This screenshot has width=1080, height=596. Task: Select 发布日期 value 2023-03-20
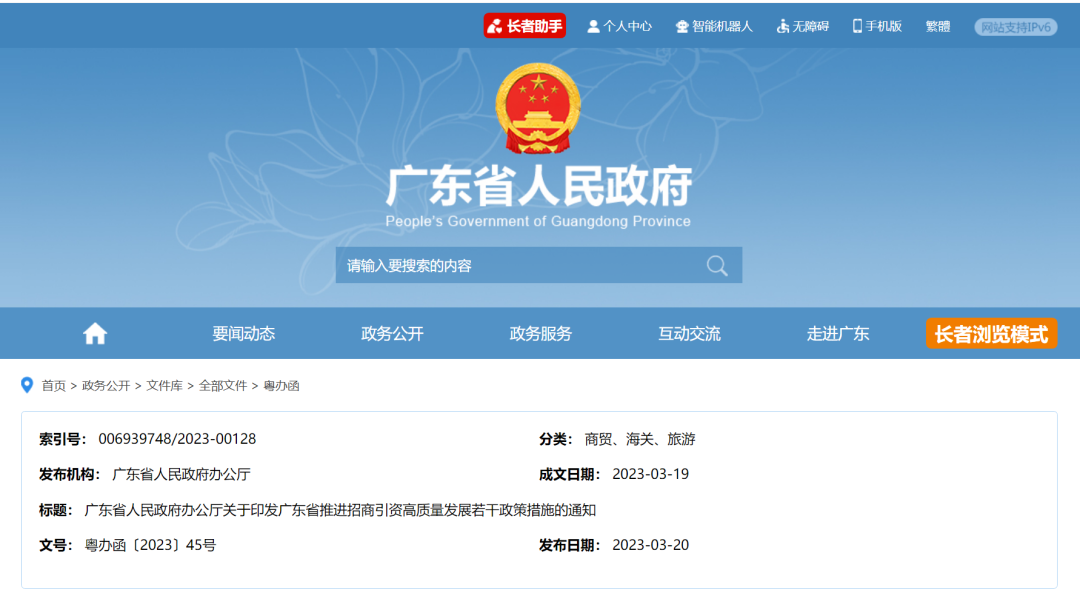coord(650,545)
